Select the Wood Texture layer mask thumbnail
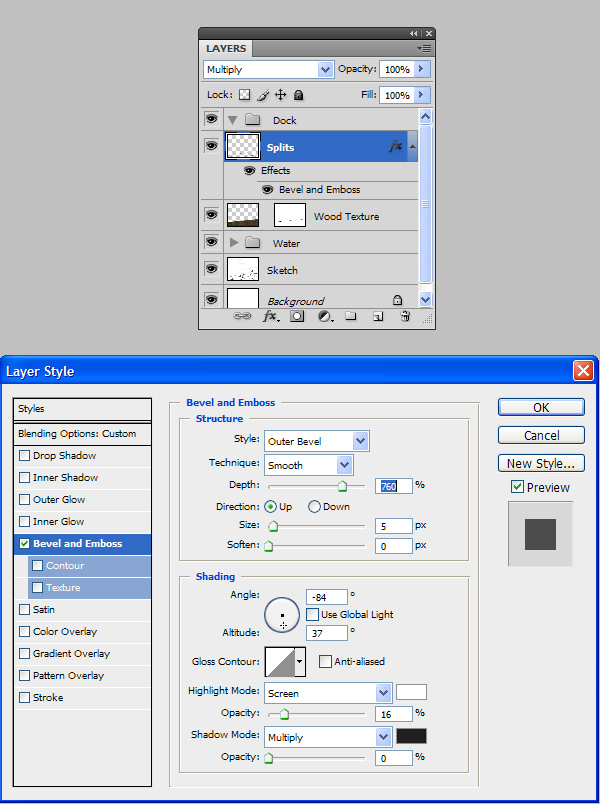The image size is (600, 804). pos(290,215)
